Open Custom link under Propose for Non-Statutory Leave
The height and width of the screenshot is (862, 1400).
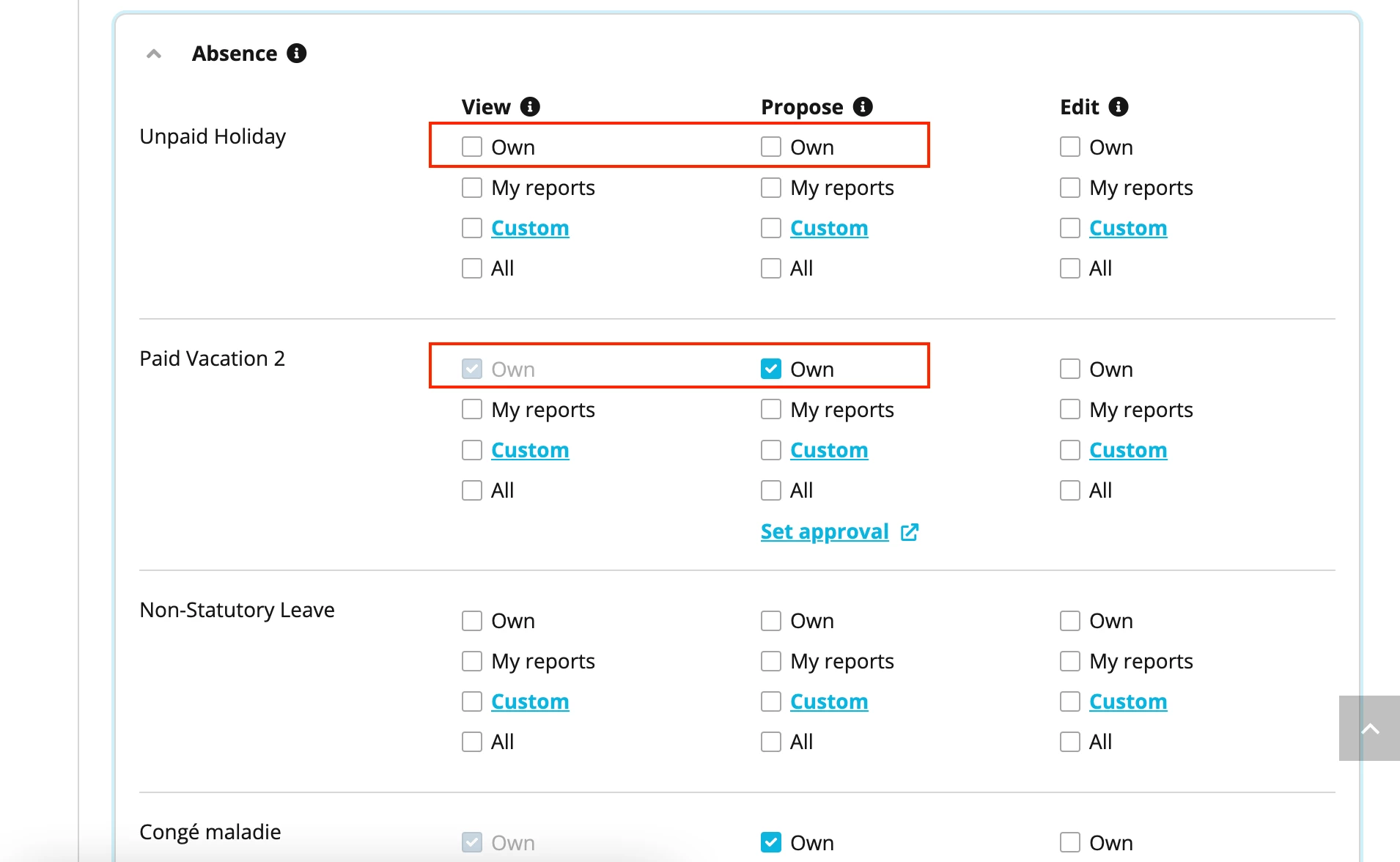coord(829,701)
